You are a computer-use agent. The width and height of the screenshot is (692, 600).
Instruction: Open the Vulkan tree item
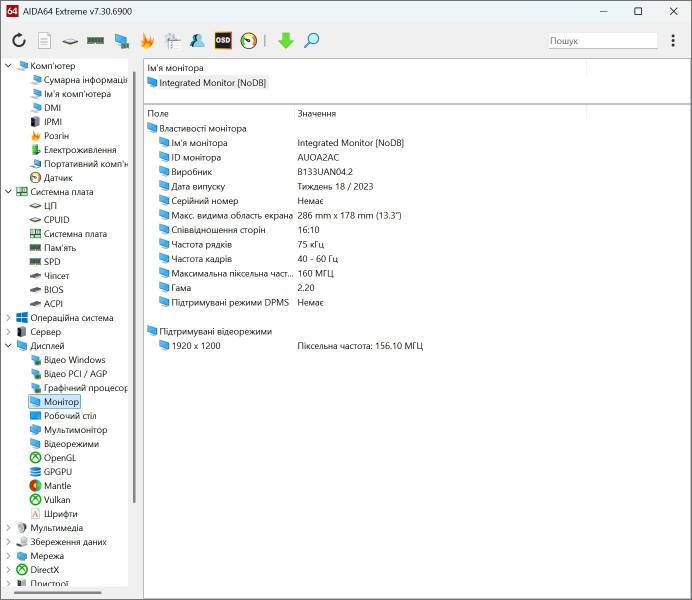coord(50,500)
